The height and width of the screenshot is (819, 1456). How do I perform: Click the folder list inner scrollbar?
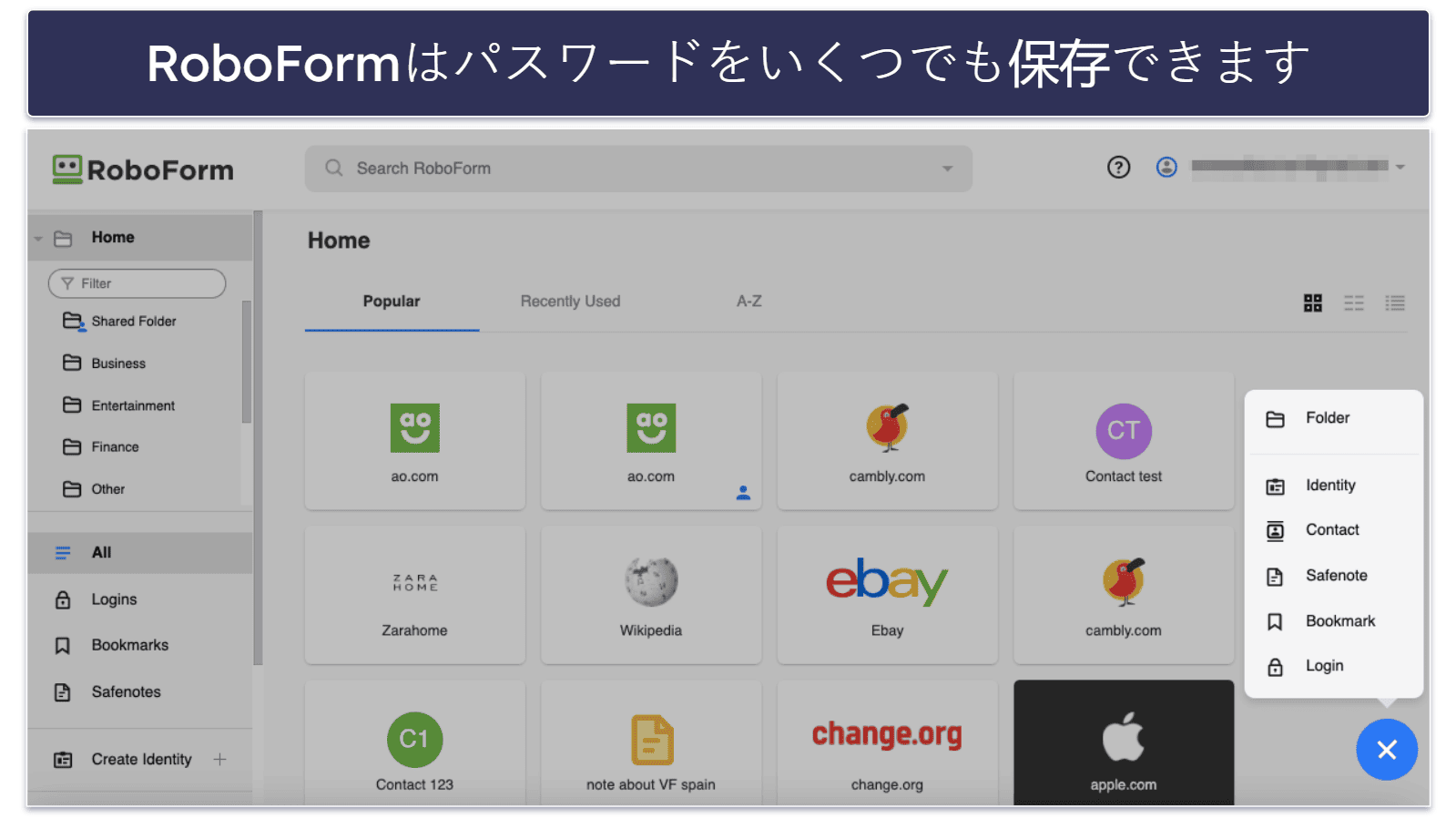click(x=246, y=362)
